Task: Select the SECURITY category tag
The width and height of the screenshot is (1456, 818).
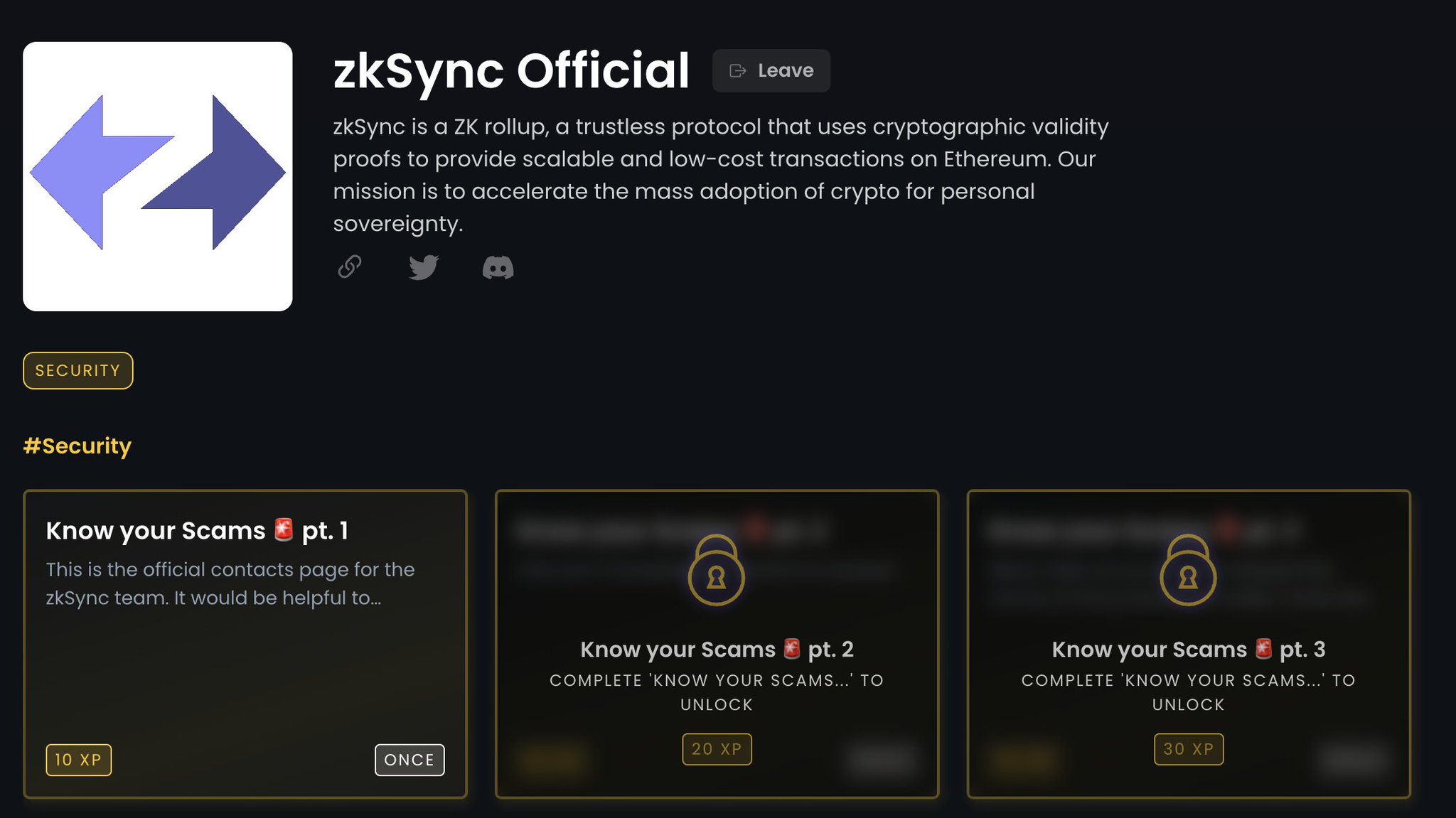Action: pyautogui.click(x=77, y=370)
